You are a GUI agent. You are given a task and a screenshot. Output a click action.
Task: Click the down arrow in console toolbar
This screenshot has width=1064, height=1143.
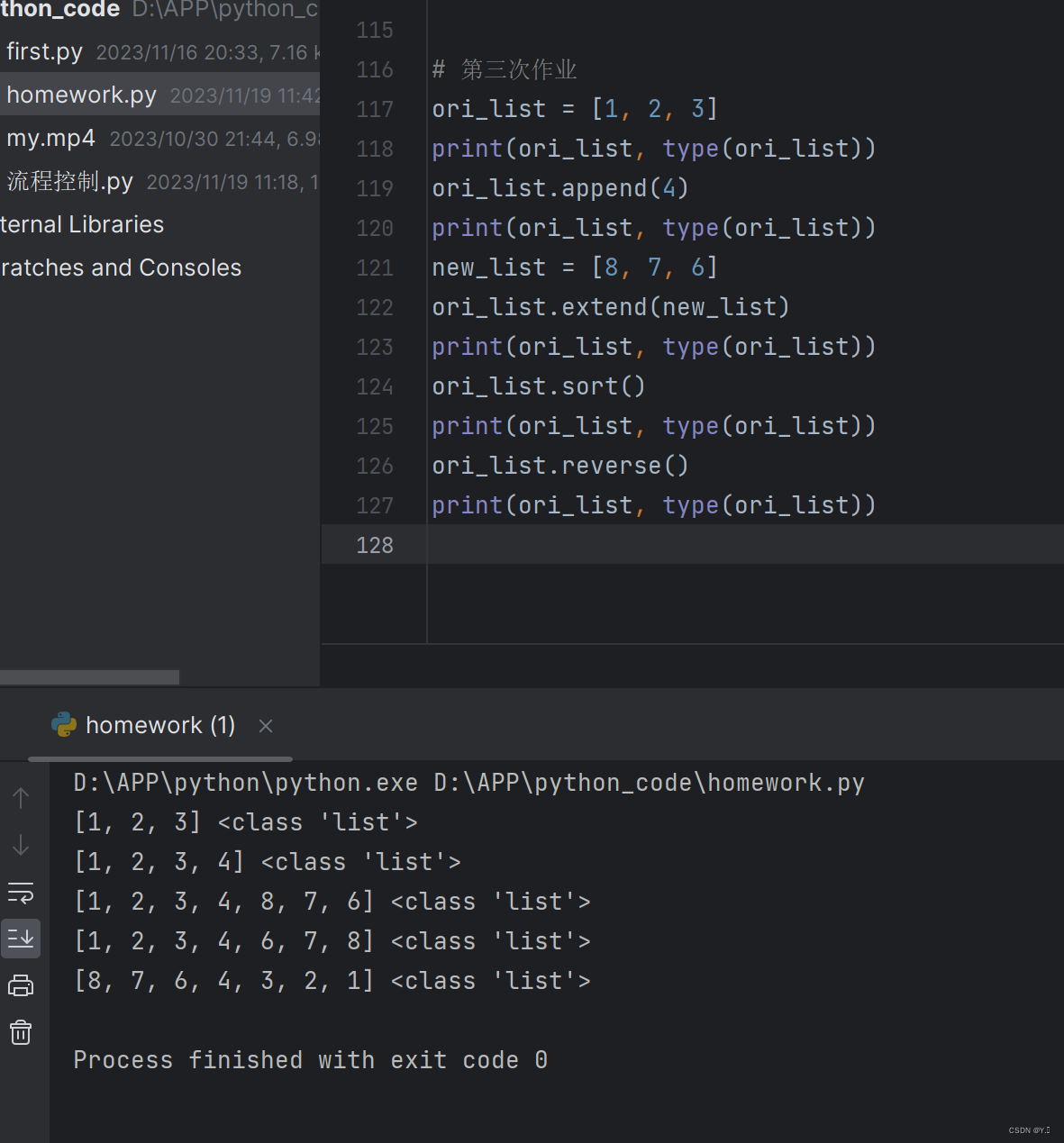click(21, 846)
